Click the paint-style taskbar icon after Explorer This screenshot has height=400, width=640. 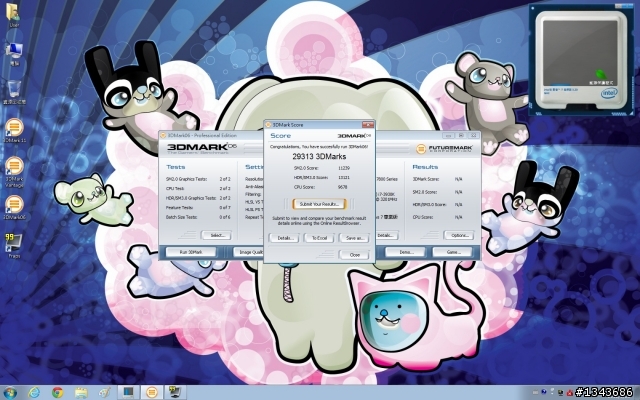(105, 393)
